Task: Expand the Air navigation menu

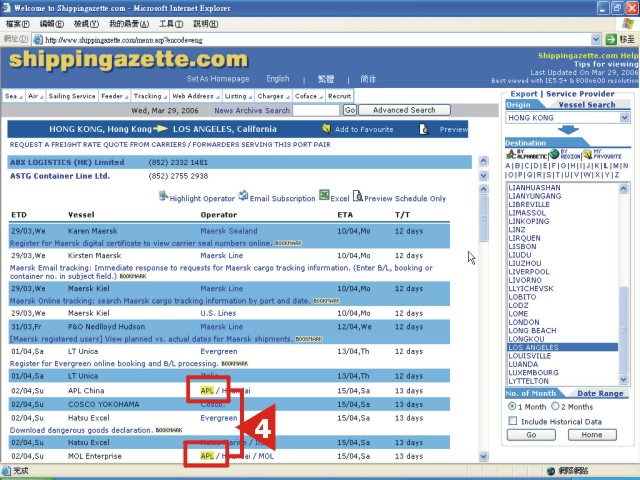Action: 36,96
